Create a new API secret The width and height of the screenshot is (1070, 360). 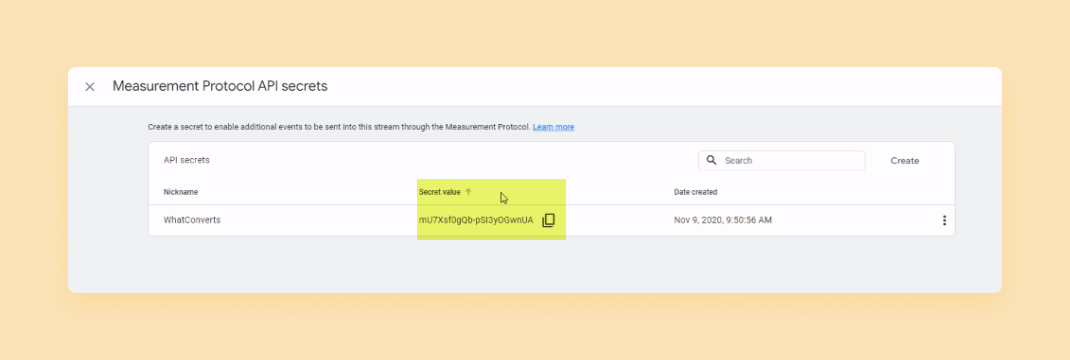[x=904, y=161]
